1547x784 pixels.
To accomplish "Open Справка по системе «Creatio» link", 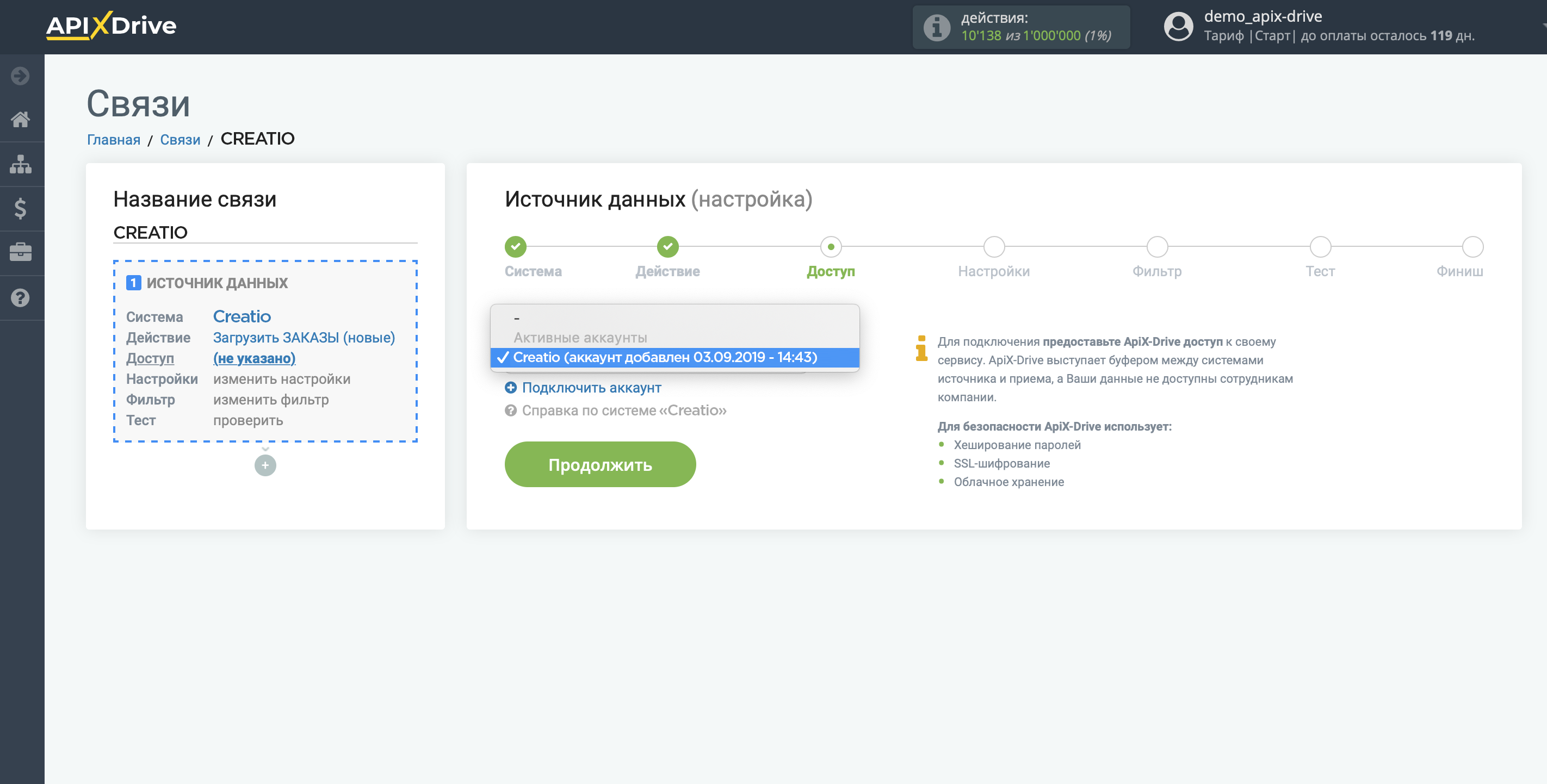I will pos(624,410).
